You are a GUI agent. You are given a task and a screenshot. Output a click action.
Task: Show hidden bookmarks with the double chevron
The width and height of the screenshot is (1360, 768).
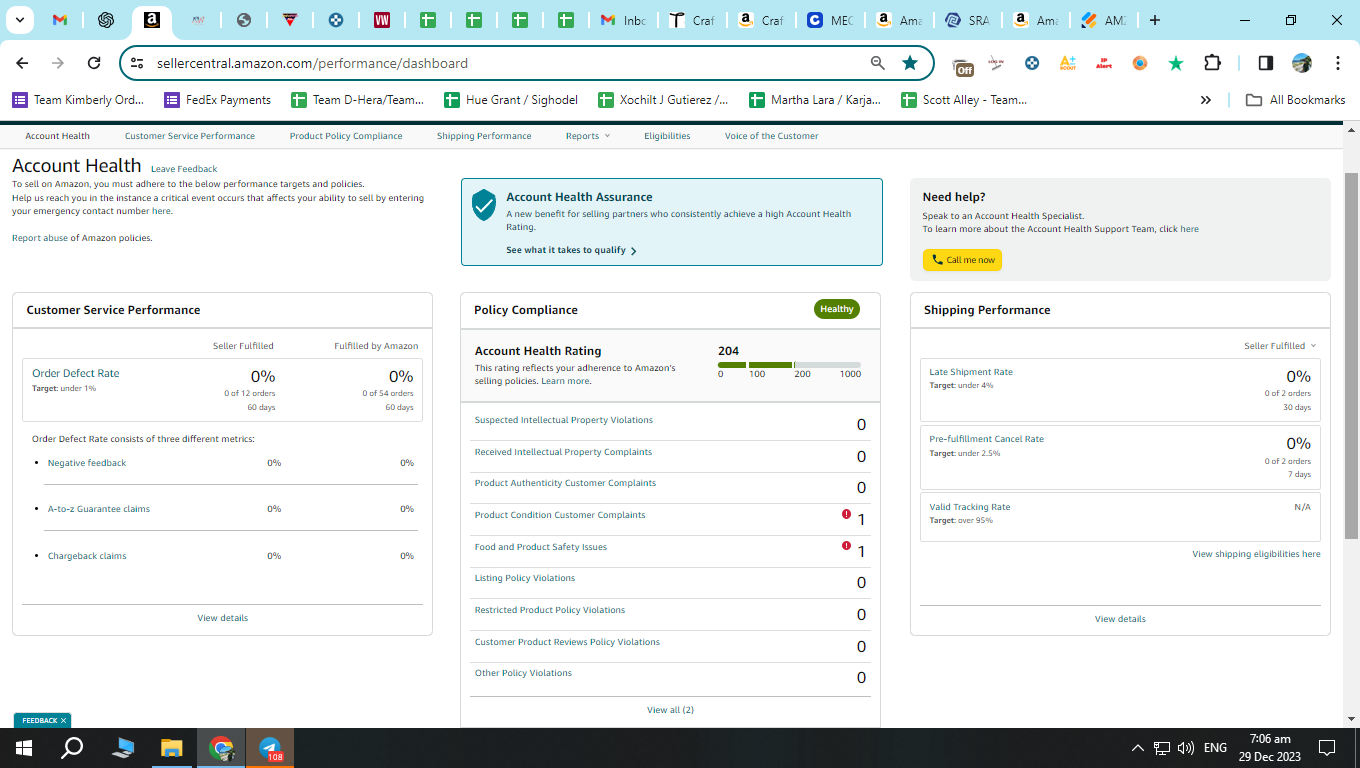1206,100
